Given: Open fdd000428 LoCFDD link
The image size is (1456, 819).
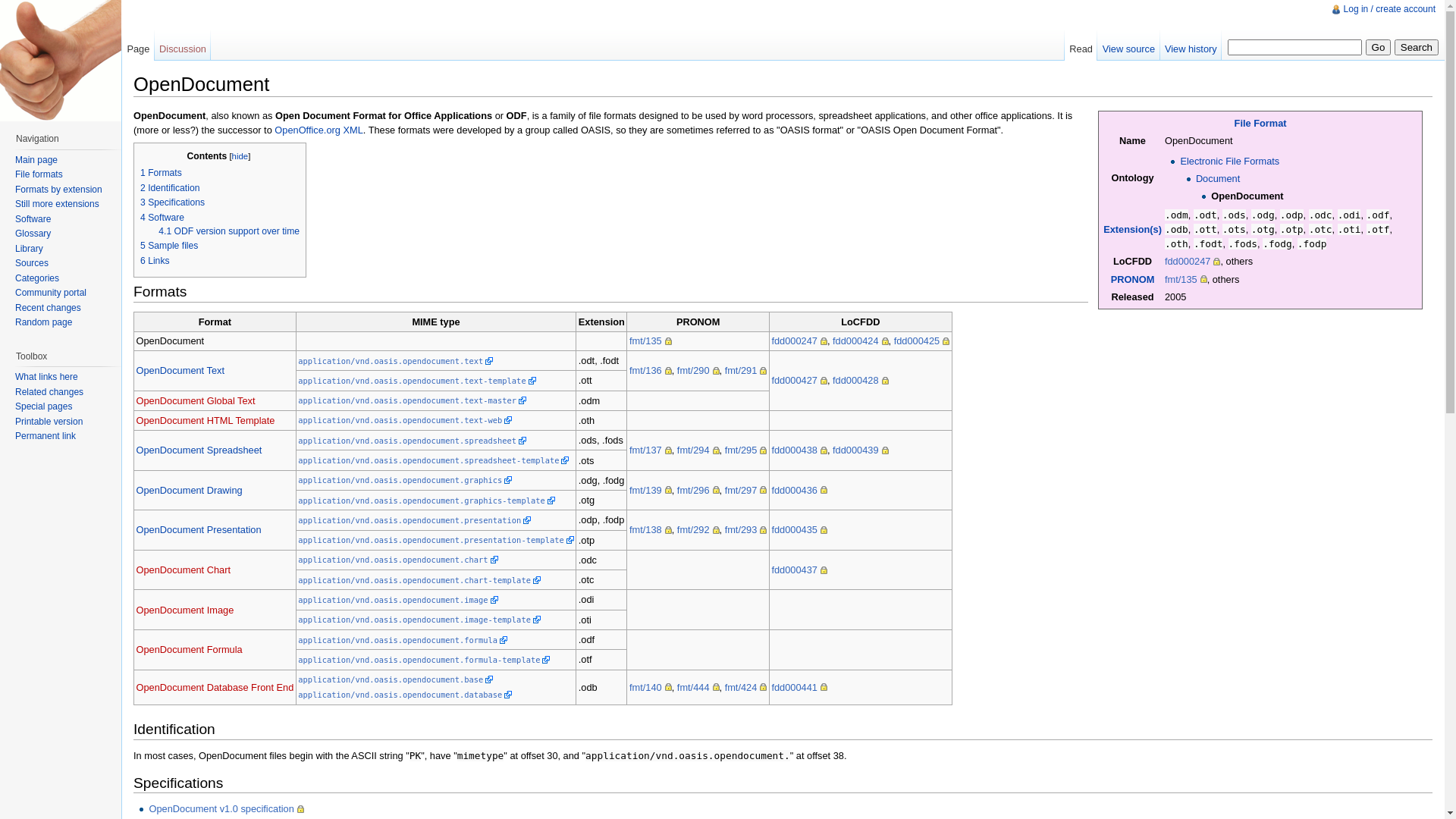Looking at the screenshot, I should pos(855,381).
